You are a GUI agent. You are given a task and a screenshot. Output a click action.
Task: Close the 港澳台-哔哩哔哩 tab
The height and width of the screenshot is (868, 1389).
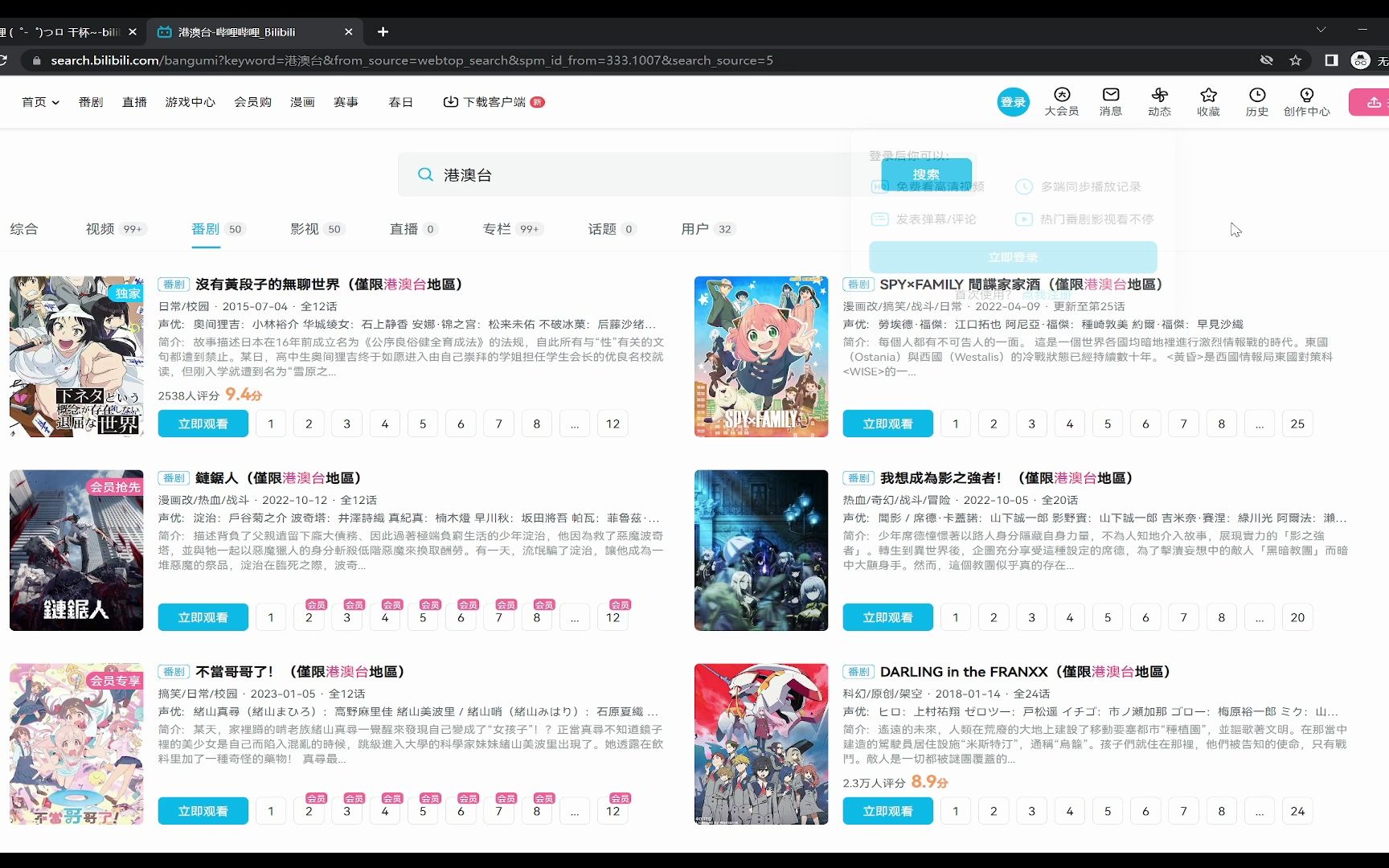348,32
